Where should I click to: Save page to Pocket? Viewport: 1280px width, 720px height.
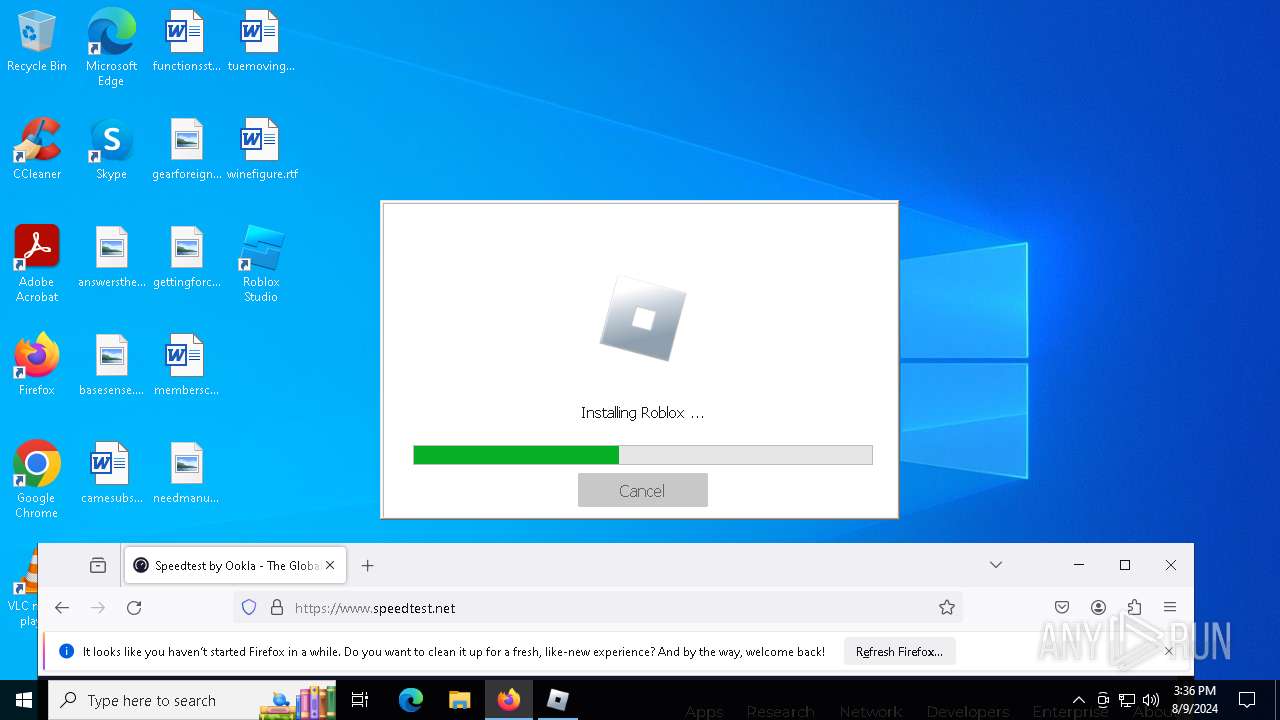click(1062, 607)
